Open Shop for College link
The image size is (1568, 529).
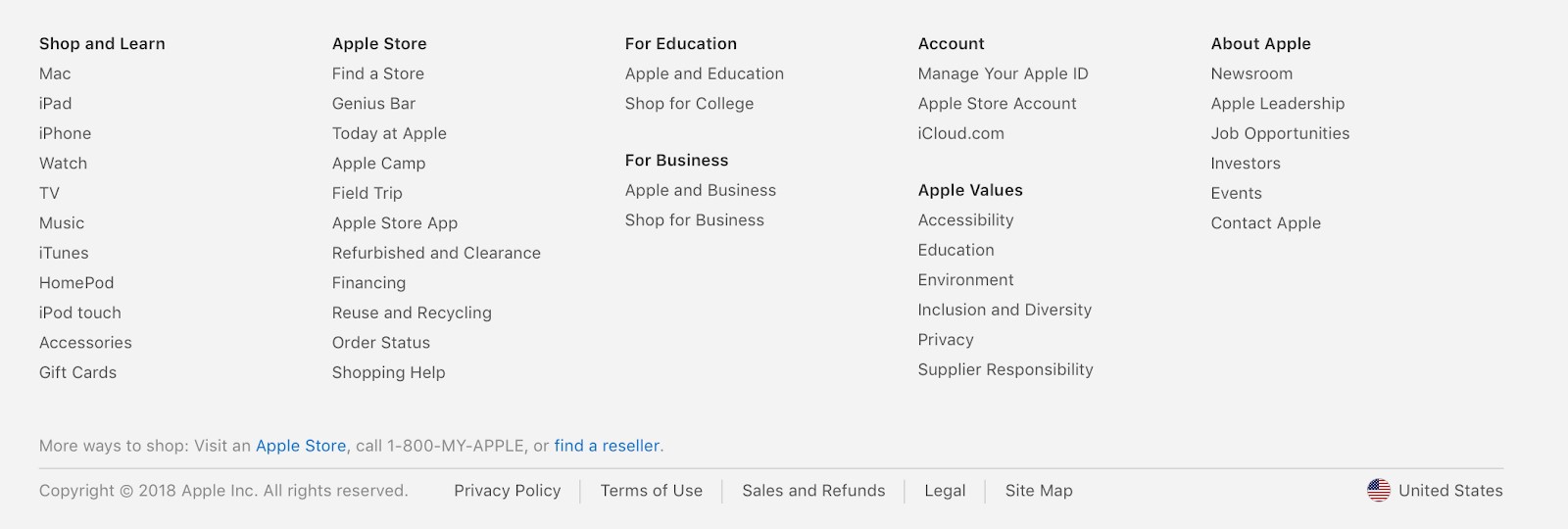point(689,104)
